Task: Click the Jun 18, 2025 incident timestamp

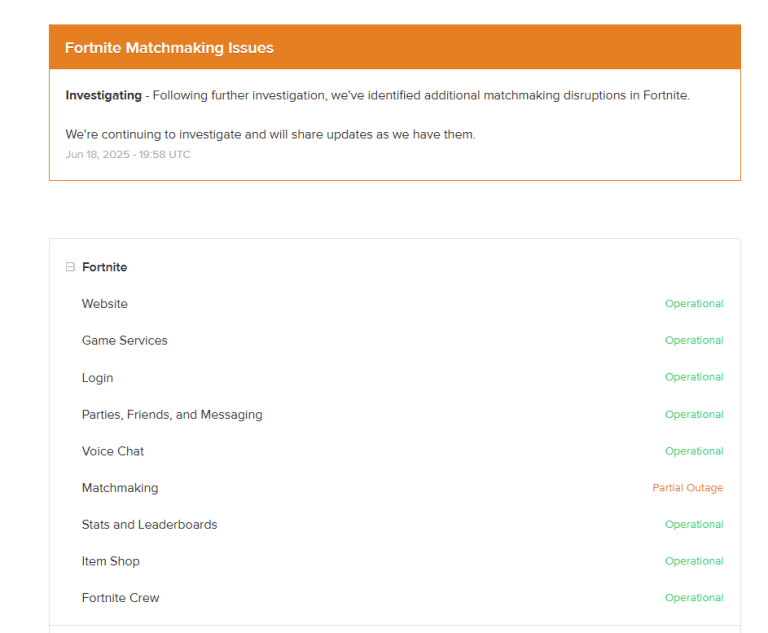Action: click(128, 155)
